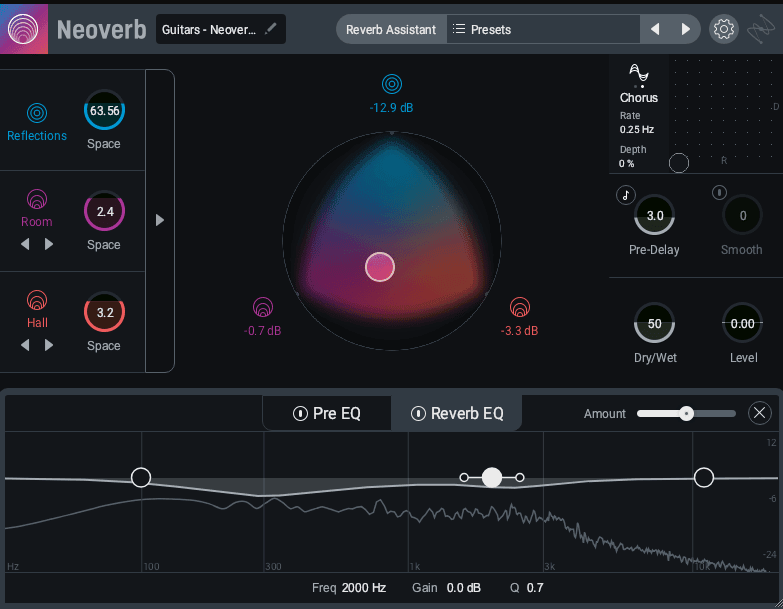Select the filled mid EQ node
Screen dimensions: 783x609
pyautogui.click(x=492, y=477)
